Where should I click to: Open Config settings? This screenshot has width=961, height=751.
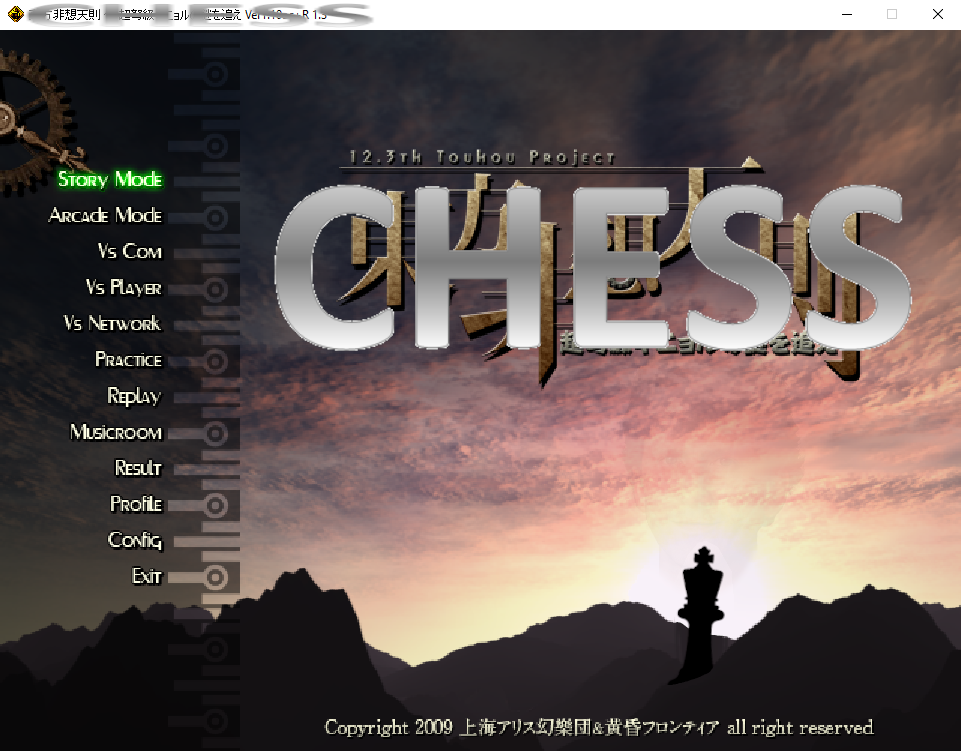(135, 540)
